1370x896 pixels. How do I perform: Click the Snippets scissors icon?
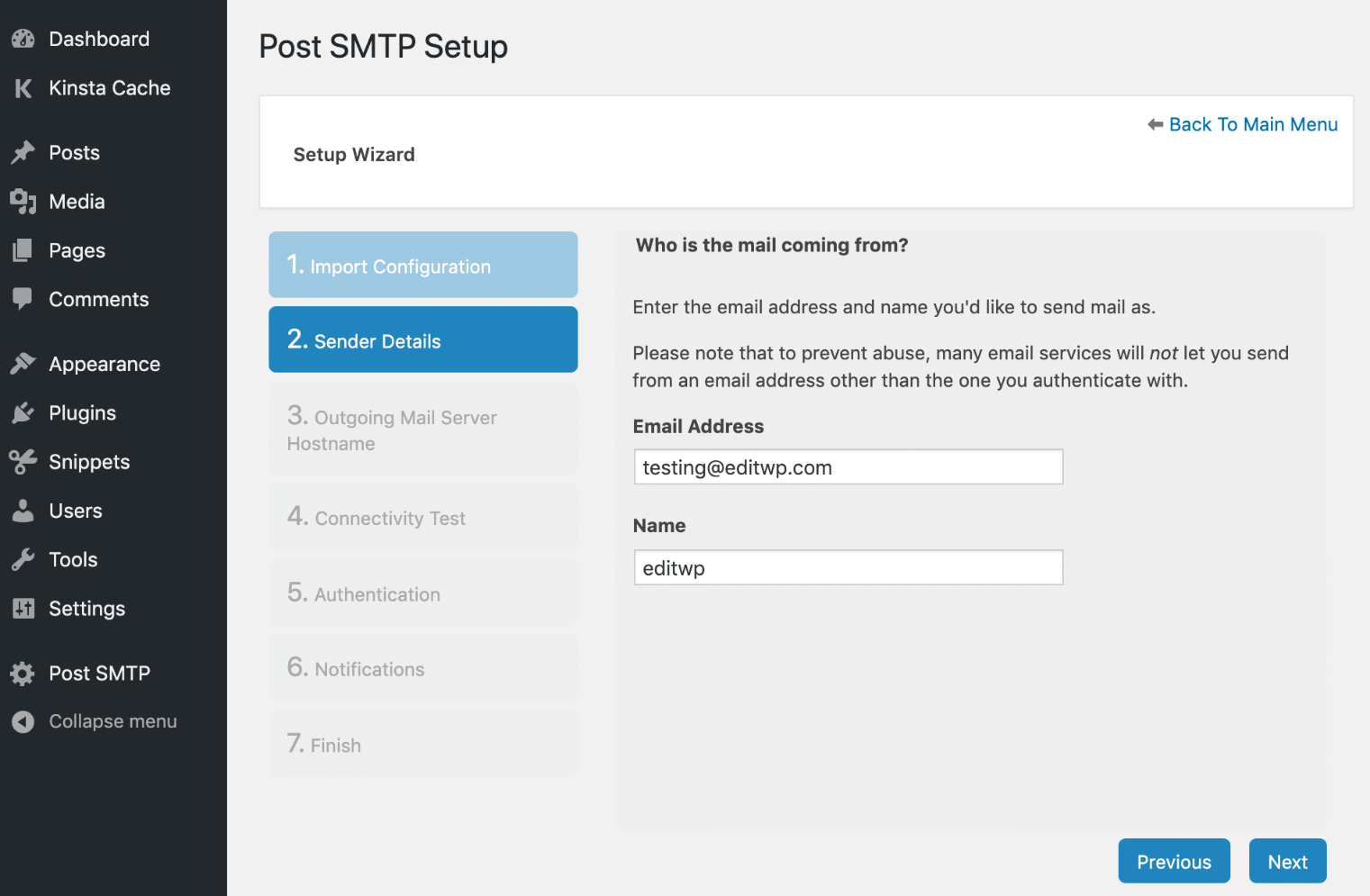22,462
